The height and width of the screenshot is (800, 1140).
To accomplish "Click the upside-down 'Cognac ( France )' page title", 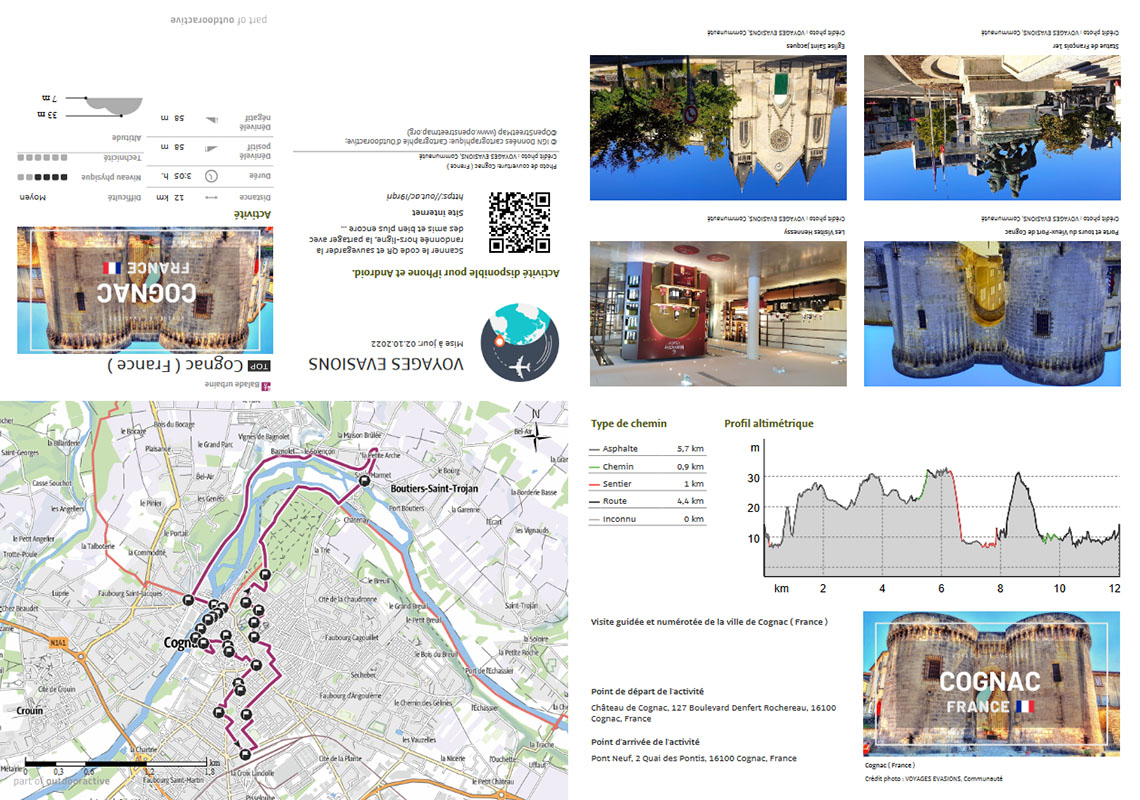I will click(175, 364).
